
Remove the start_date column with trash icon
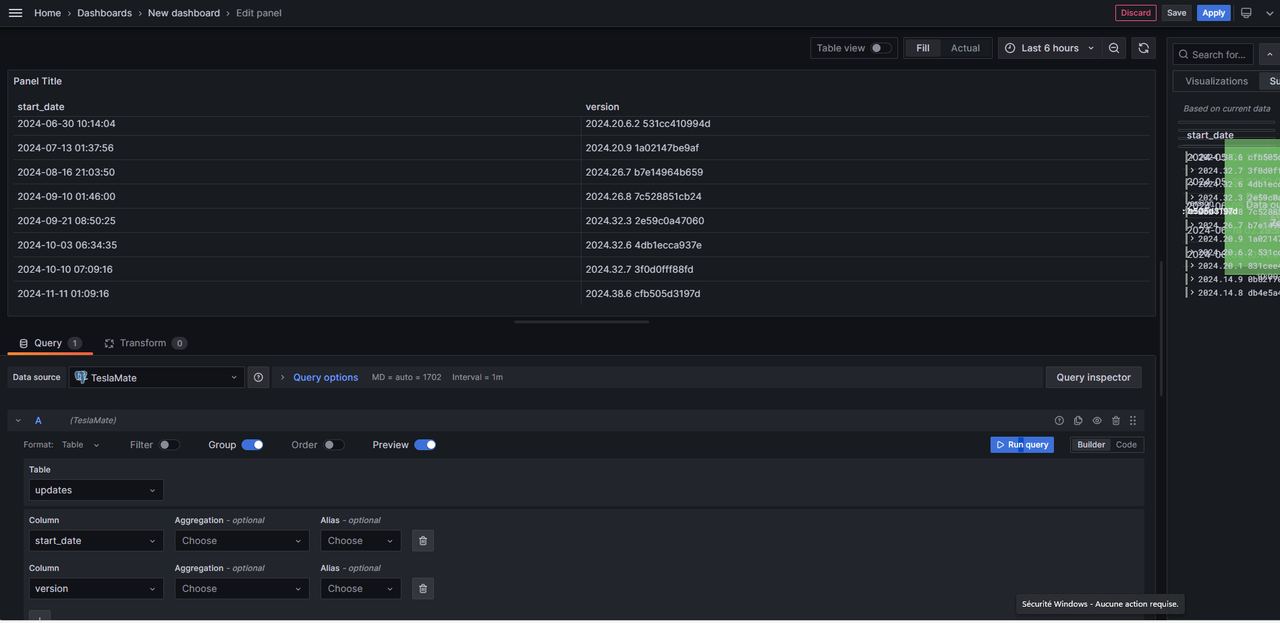(423, 541)
